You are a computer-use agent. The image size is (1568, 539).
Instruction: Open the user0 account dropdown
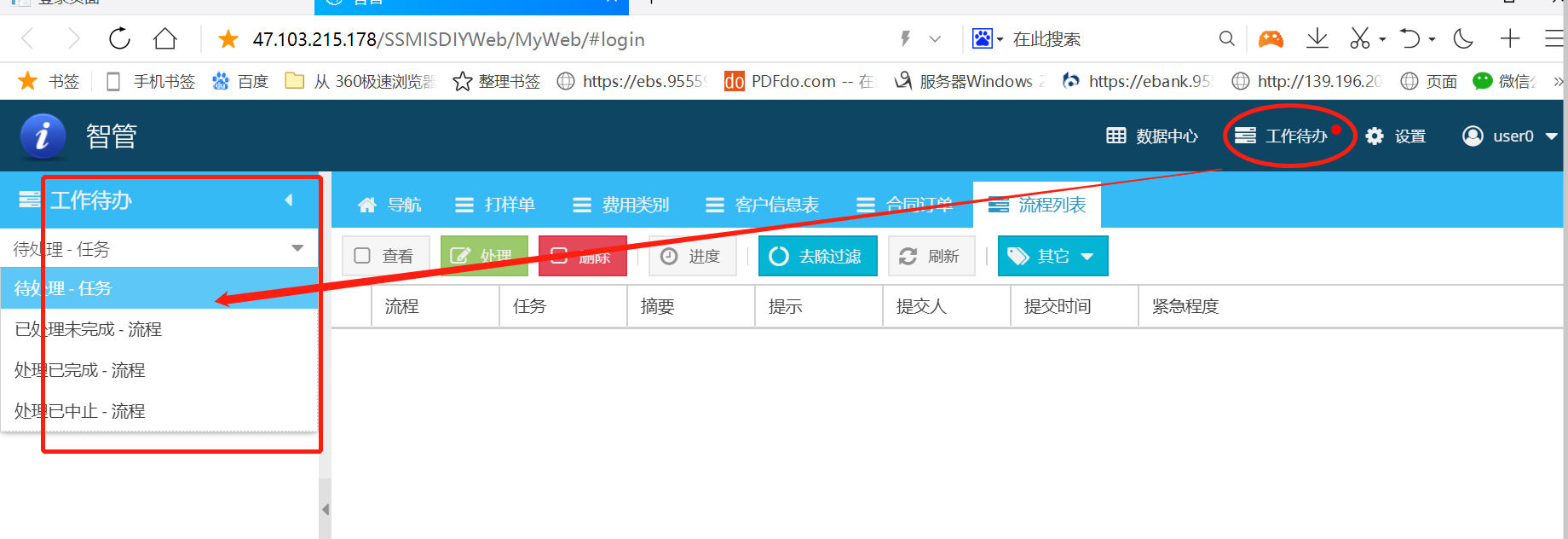[1510, 136]
